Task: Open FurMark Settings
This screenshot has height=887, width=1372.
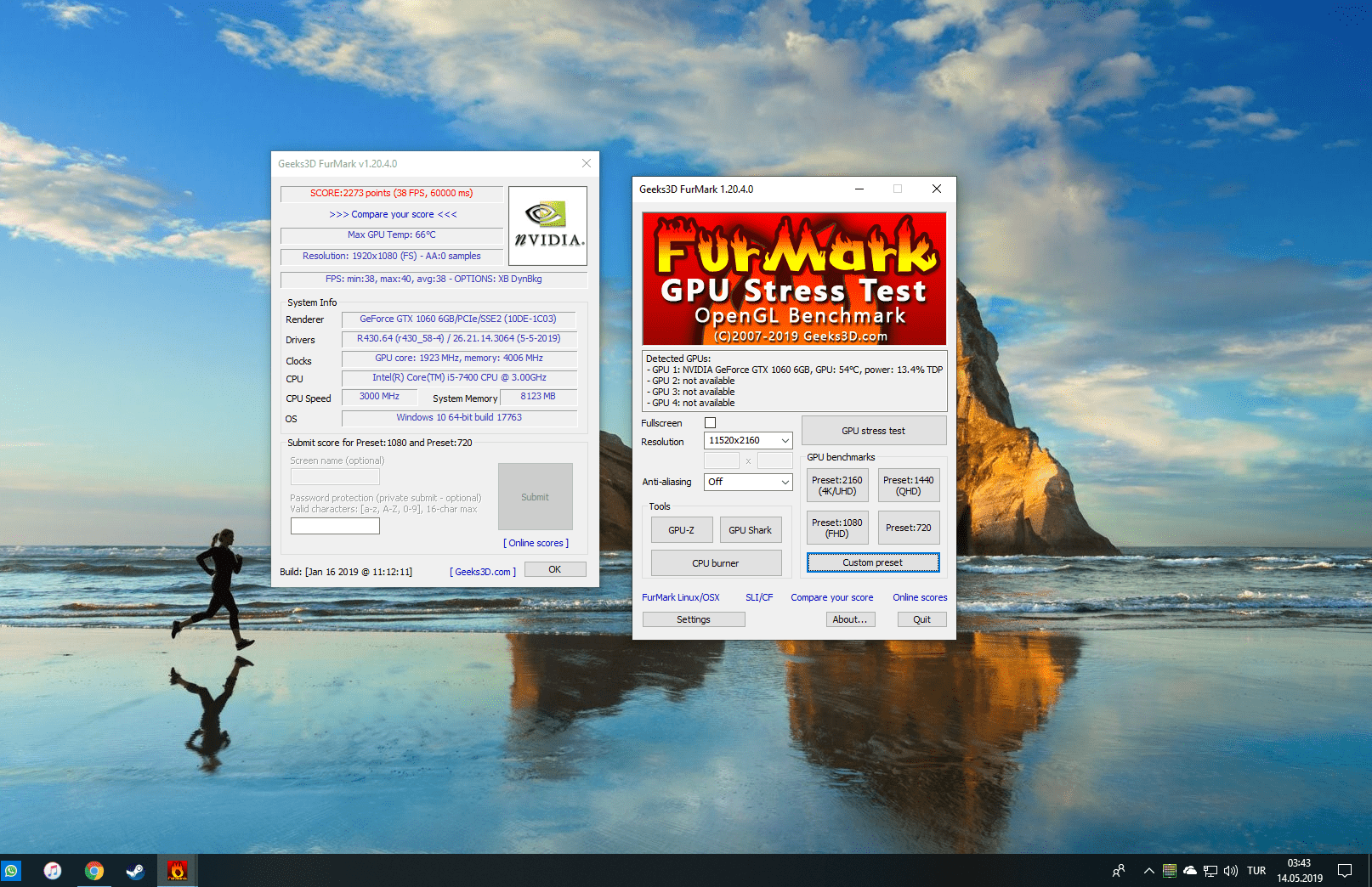Action: [694, 619]
